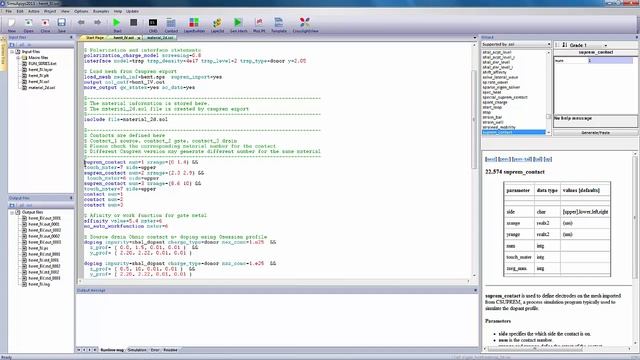This screenshot has width=640, height=360.
Task: Select the Error output tab
Action: point(155,350)
